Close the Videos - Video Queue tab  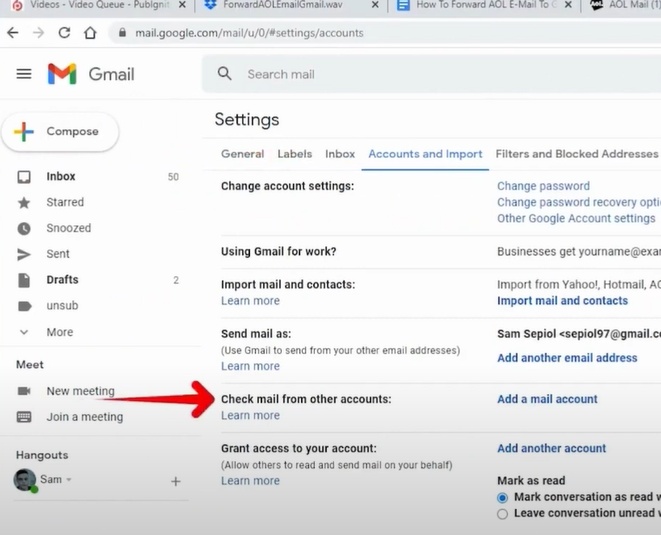tap(182, 5)
